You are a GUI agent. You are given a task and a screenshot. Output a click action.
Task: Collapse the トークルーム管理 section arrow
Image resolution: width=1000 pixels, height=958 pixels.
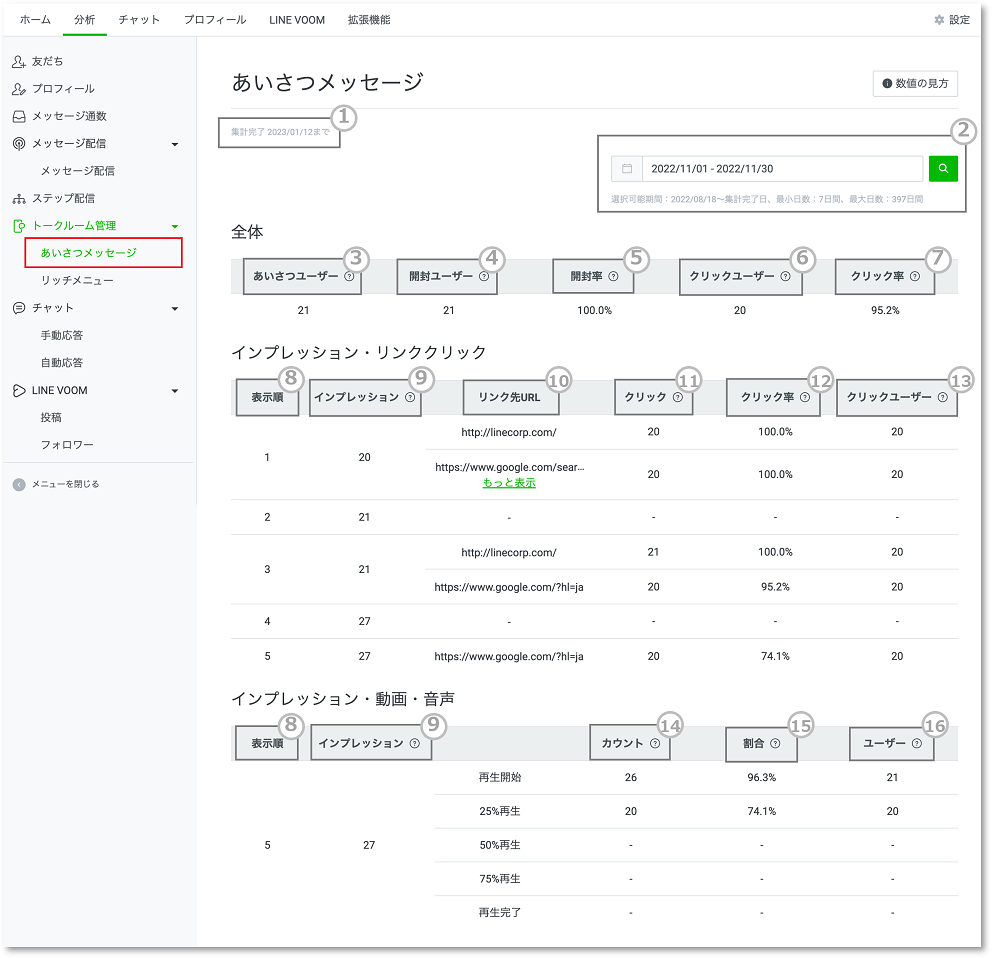point(175,226)
